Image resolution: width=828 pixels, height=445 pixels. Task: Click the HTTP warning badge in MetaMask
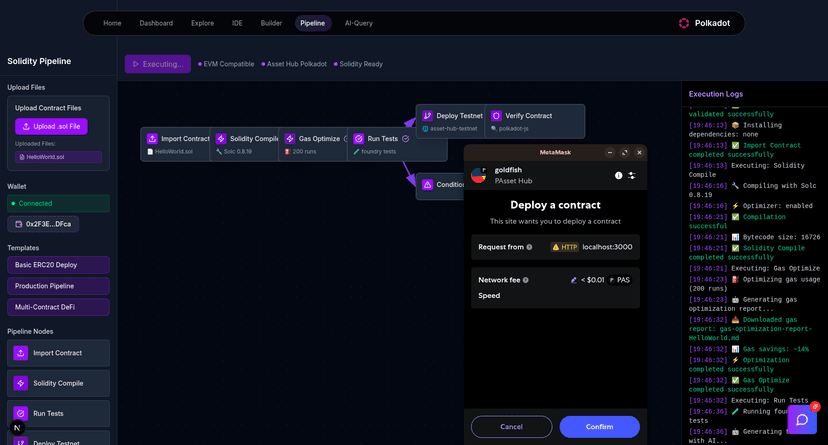(564, 247)
